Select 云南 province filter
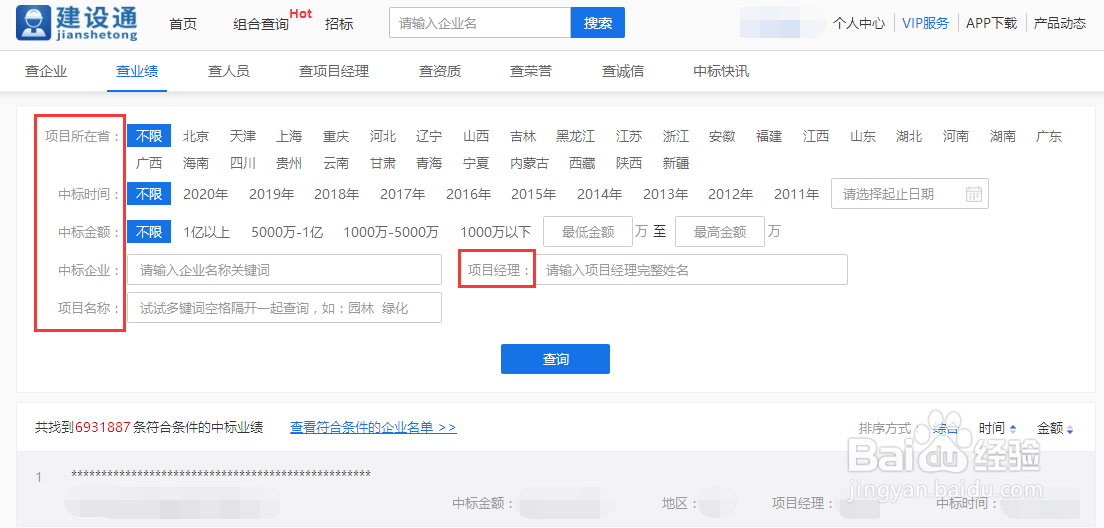Image resolution: width=1104 pixels, height=528 pixels. pos(336,163)
